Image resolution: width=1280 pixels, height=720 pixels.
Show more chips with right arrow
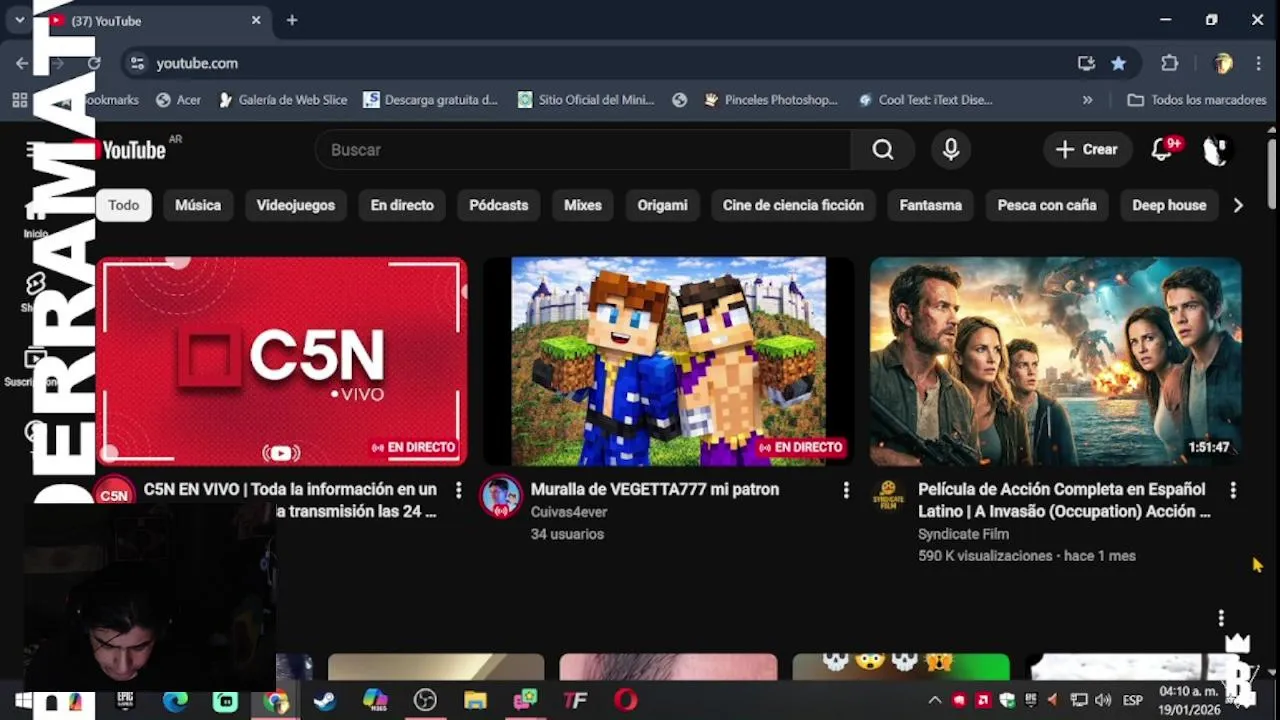pyautogui.click(x=1238, y=205)
